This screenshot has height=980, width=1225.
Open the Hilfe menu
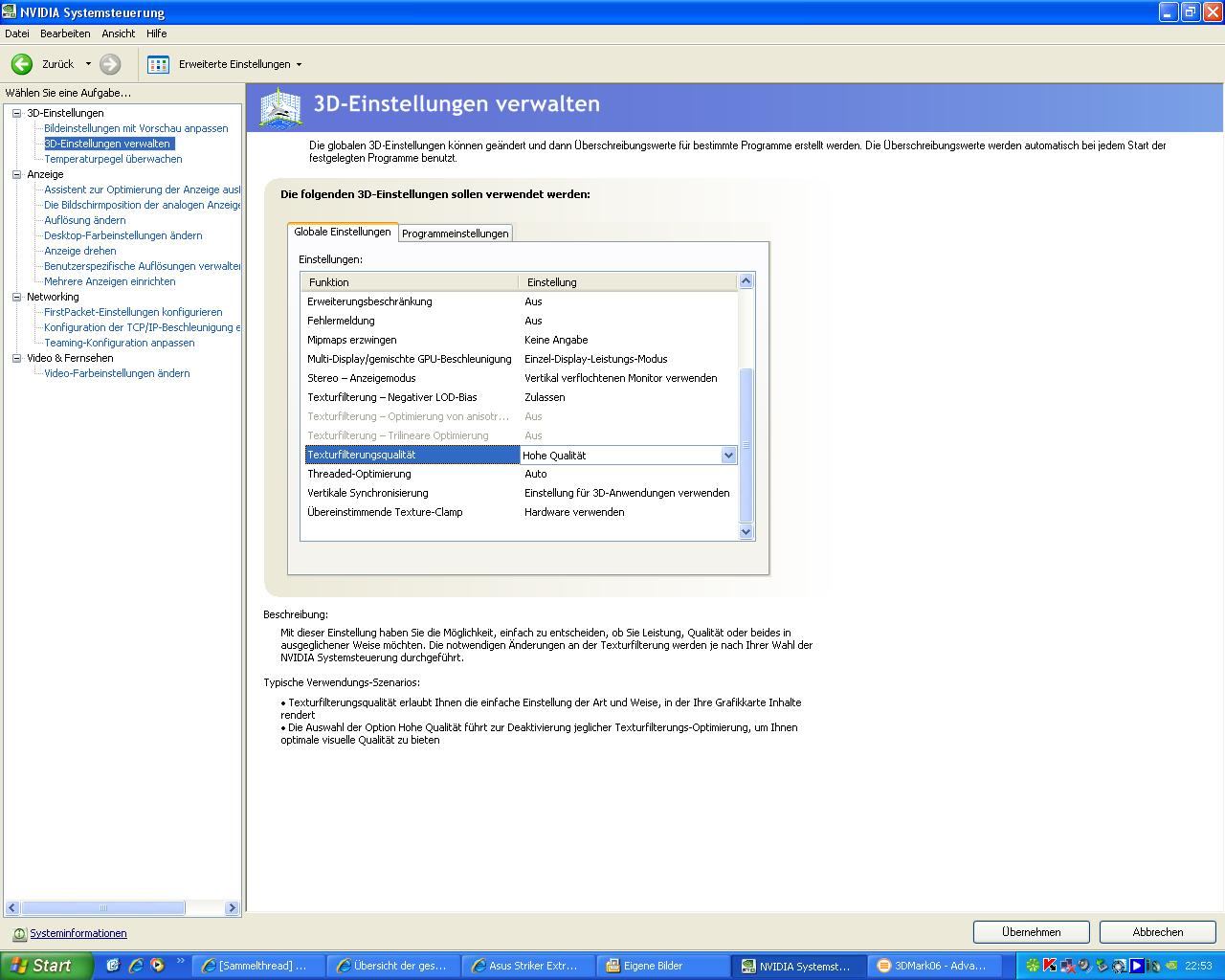coord(156,33)
